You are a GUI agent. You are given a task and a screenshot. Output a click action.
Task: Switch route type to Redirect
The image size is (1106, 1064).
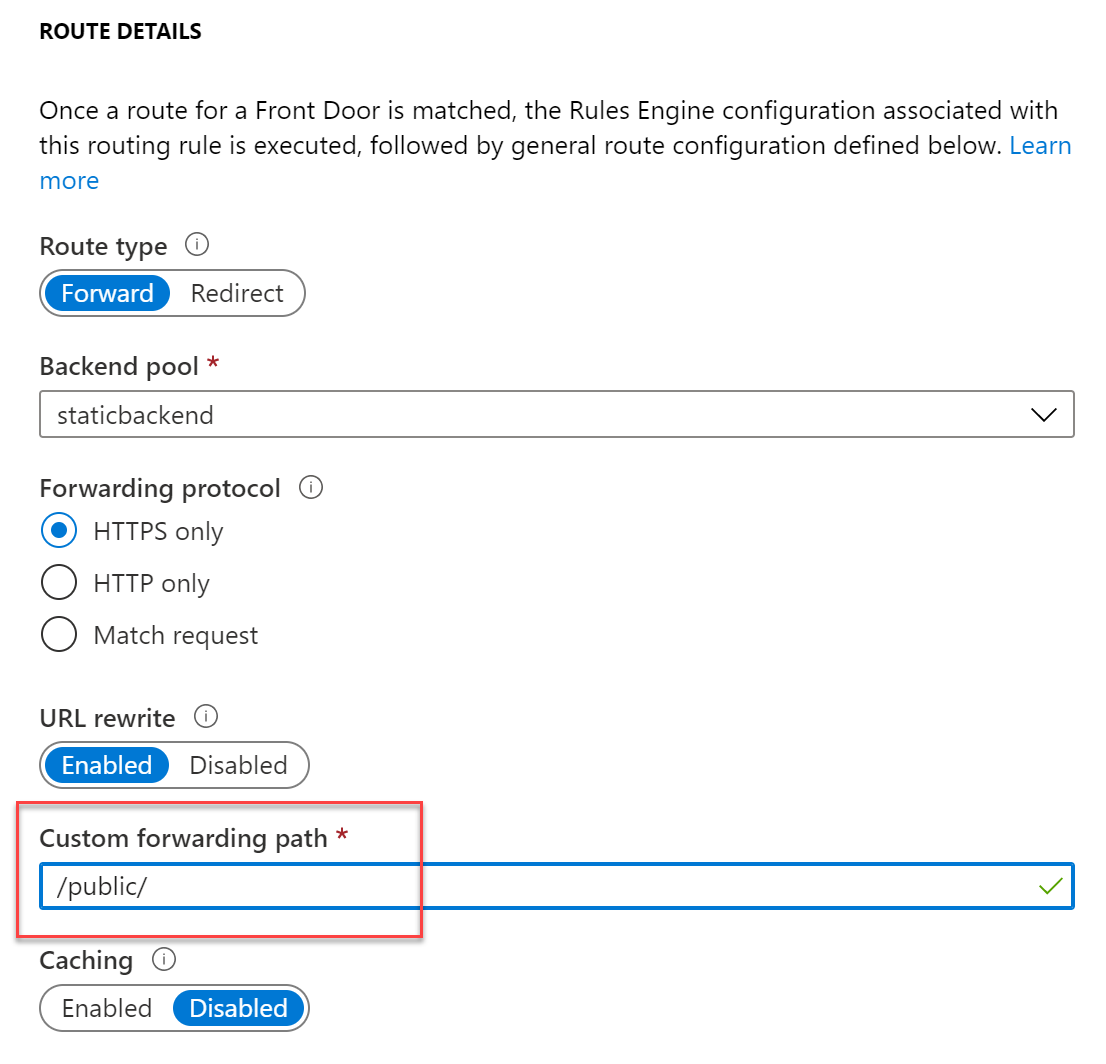(237, 294)
